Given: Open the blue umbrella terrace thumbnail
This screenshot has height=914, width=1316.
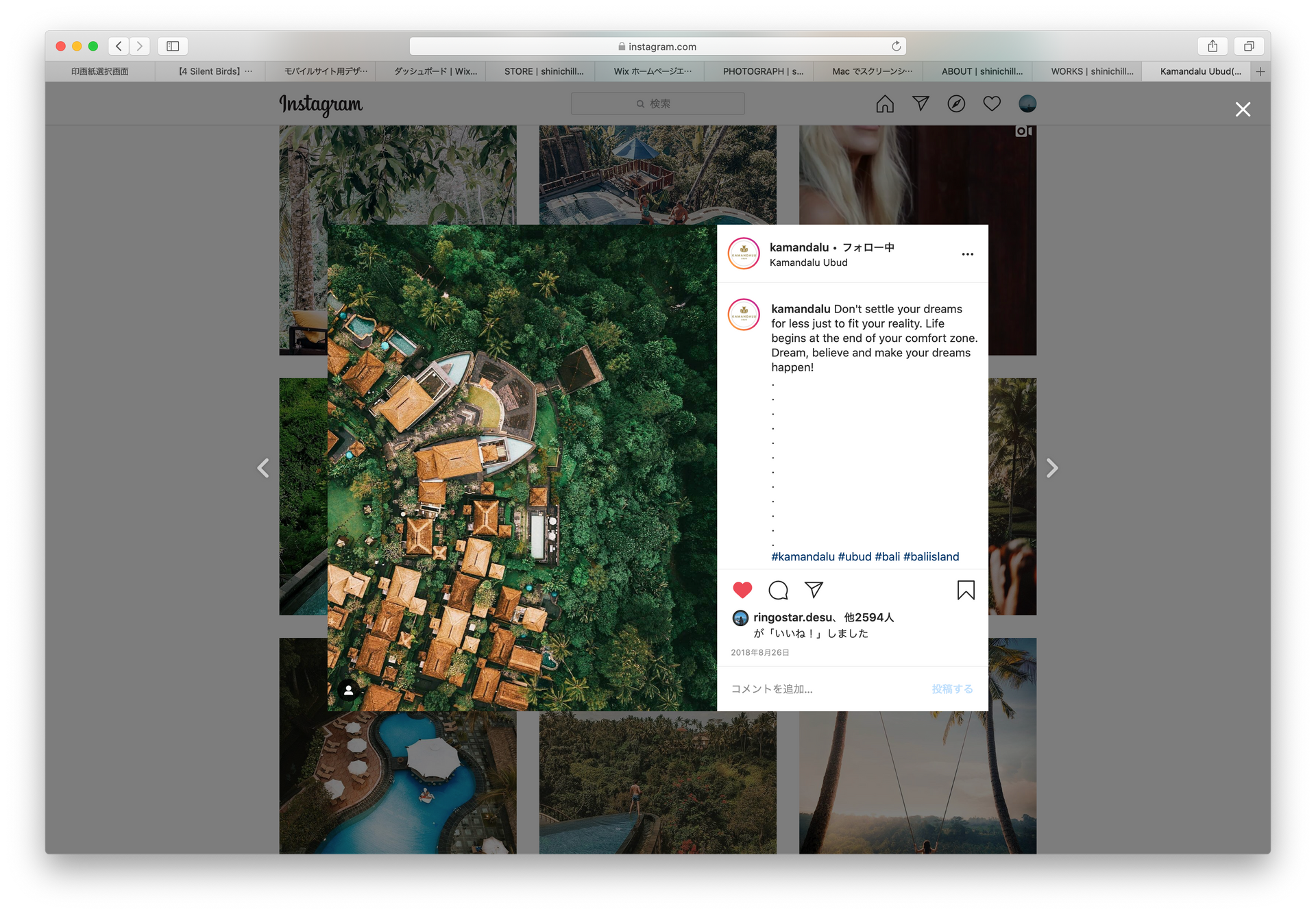Looking at the screenshot, I should click(x=658, y=175).
